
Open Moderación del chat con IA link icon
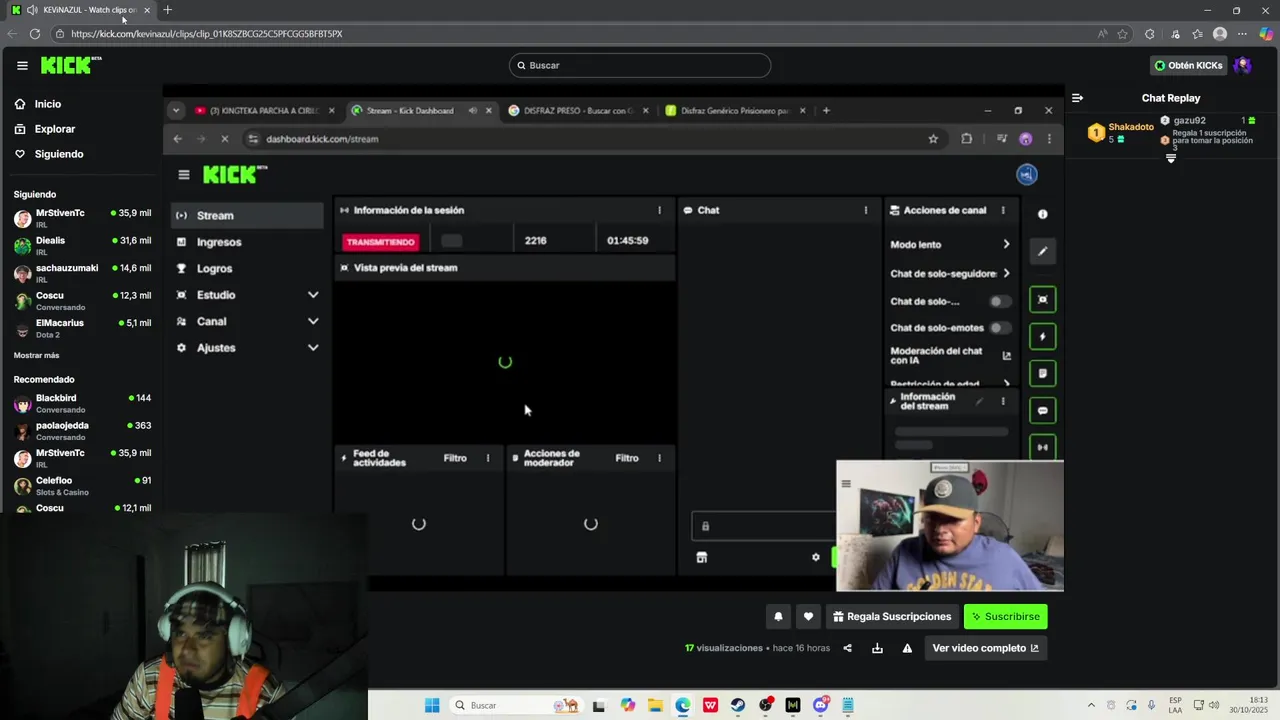pyautogui.click(x=1006, y=356)
